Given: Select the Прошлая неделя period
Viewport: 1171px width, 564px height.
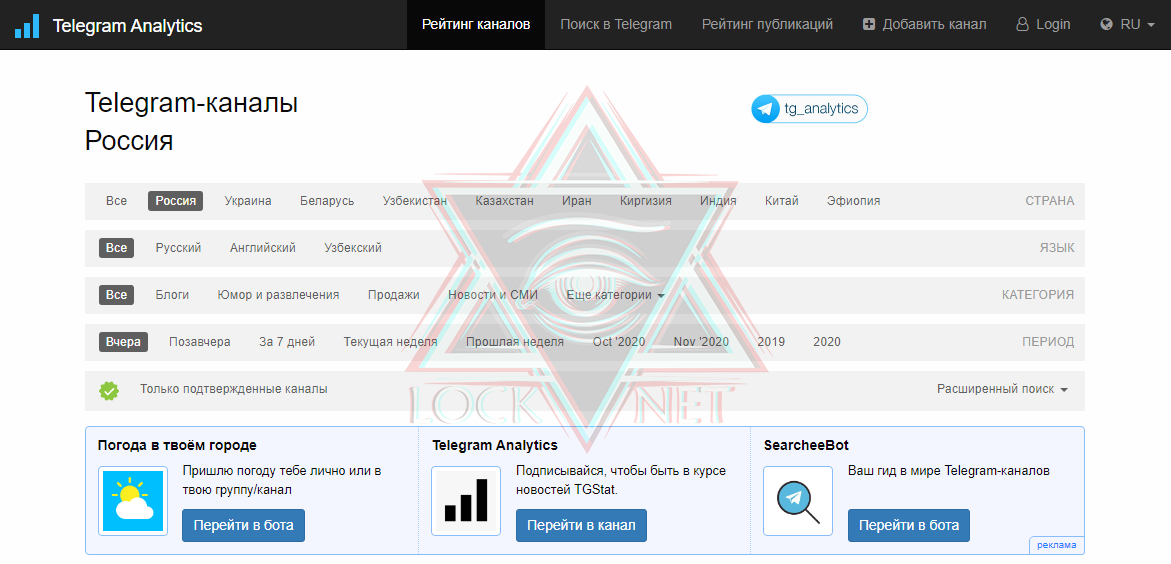Looking at the screenshot, I should (515, 342).
